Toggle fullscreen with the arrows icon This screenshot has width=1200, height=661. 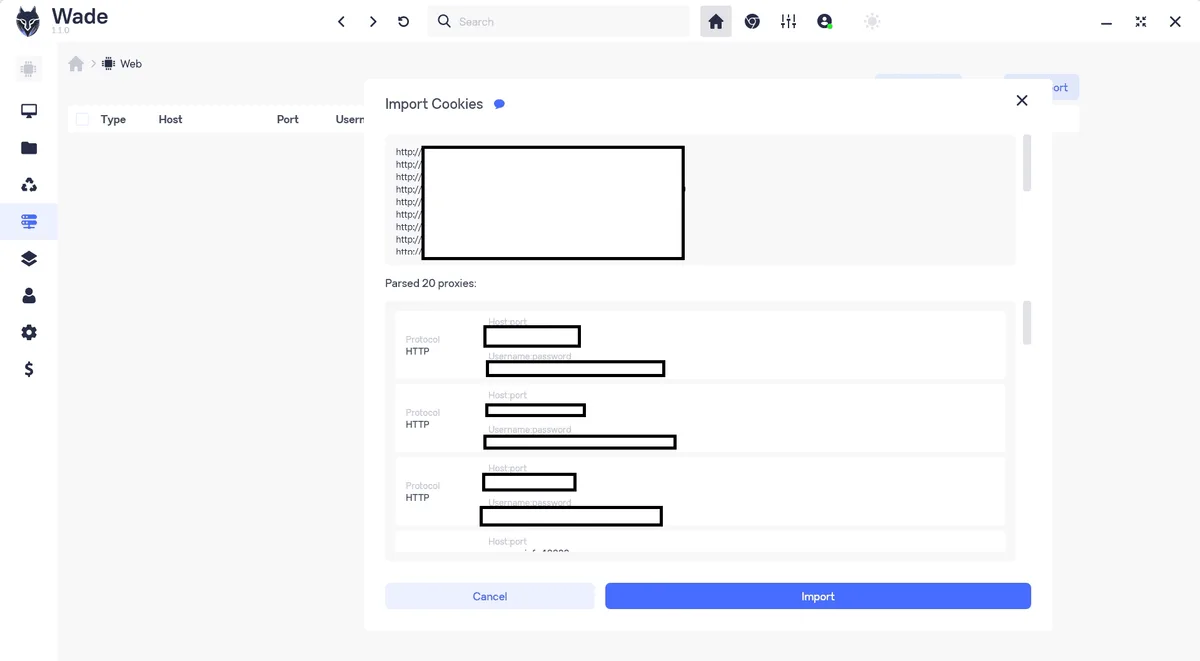pyautogui.click(x=1141, y=21)
